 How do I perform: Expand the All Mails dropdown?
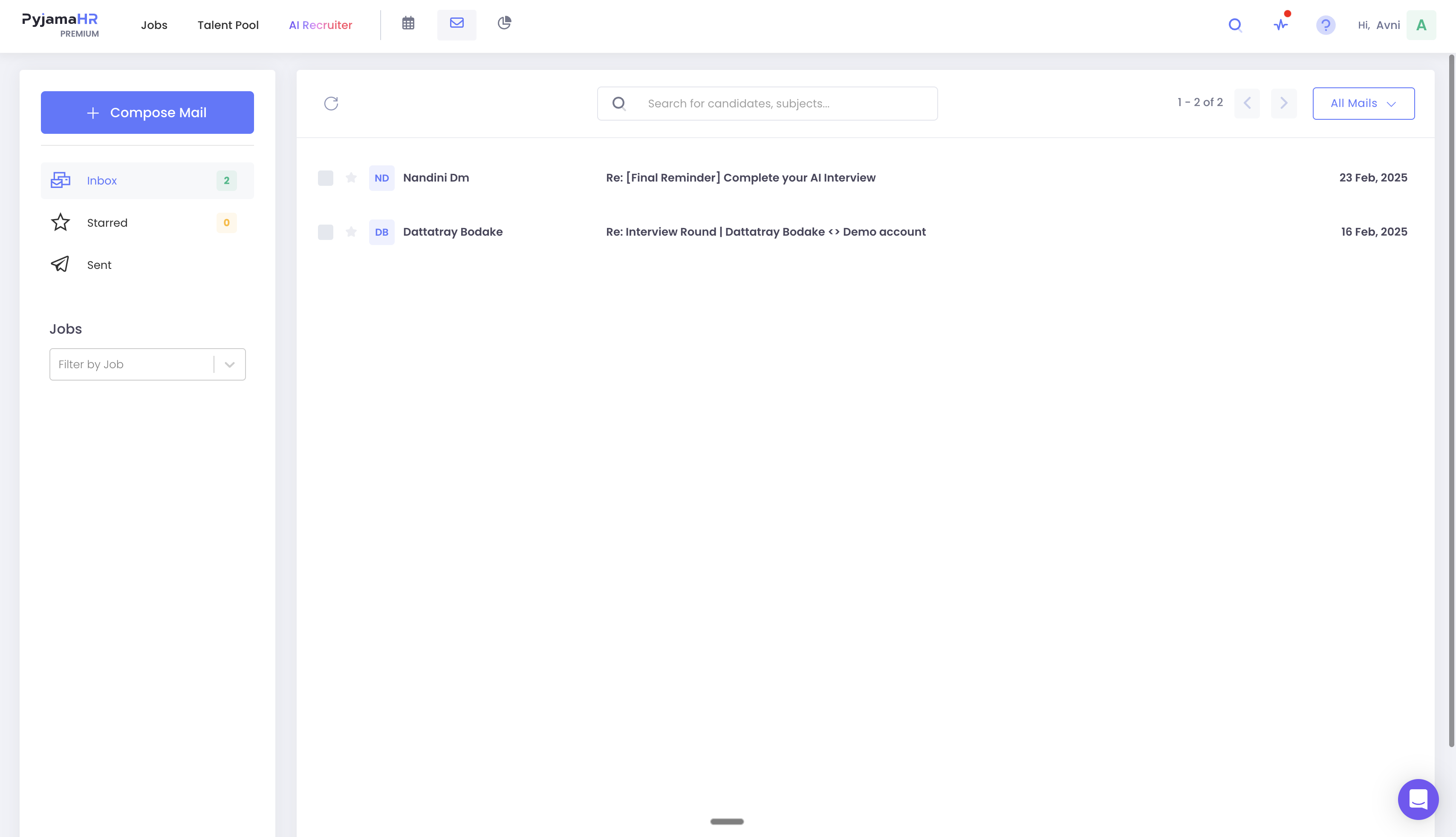pos(1364,104)
